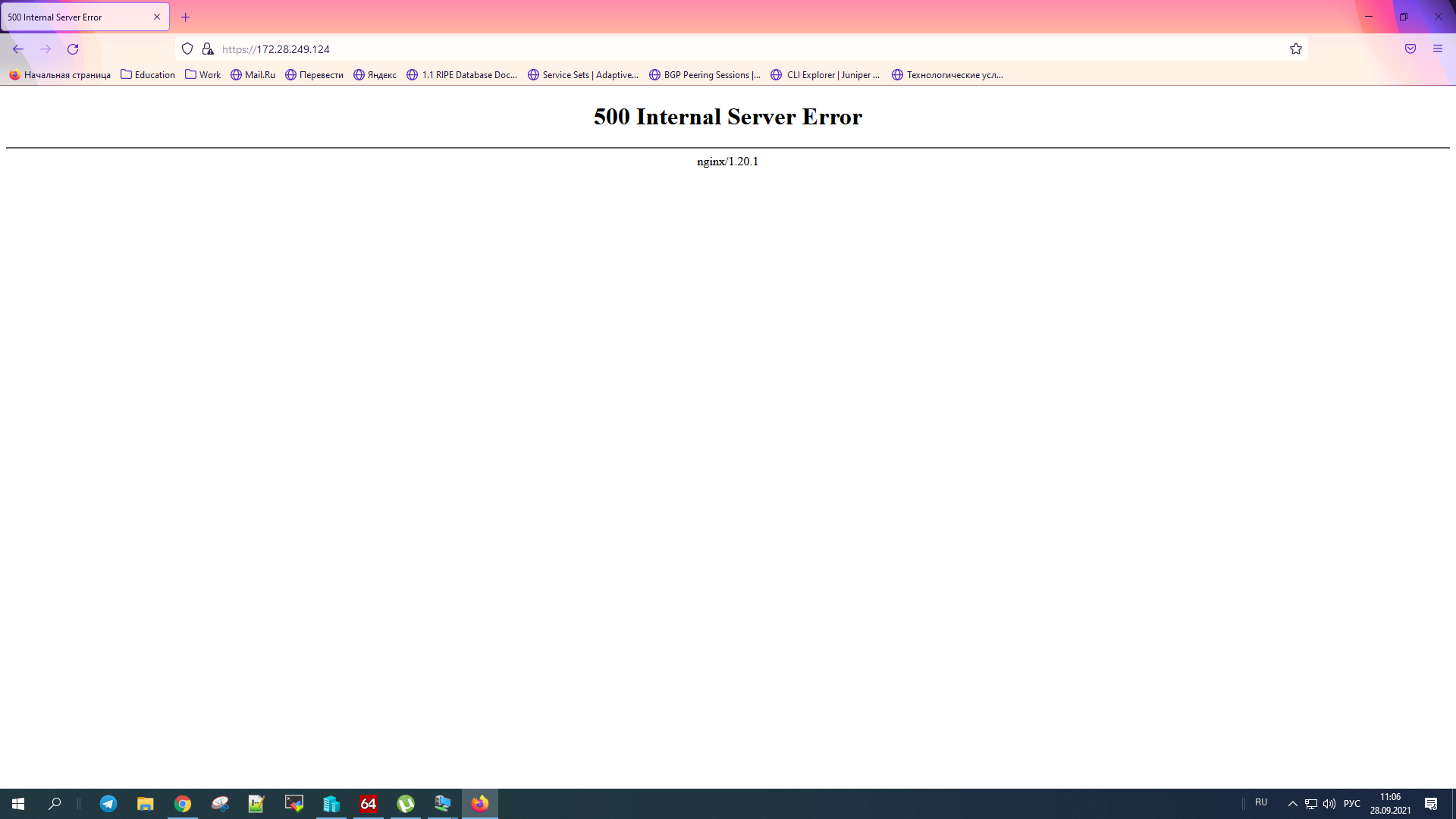Open Mail.Ru bookmark
Image resolution: width=1456 pixels, height=819 pixels.
click(x=253, y=75)
